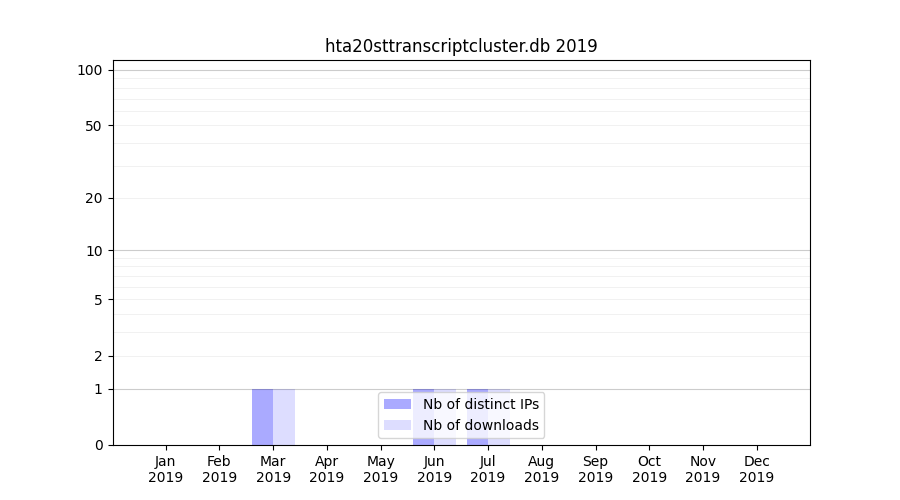Click the 'Nb of distinct IPs' legend label
The width and height of the screenshot is (900, 500).
click(x=480, y=404)
